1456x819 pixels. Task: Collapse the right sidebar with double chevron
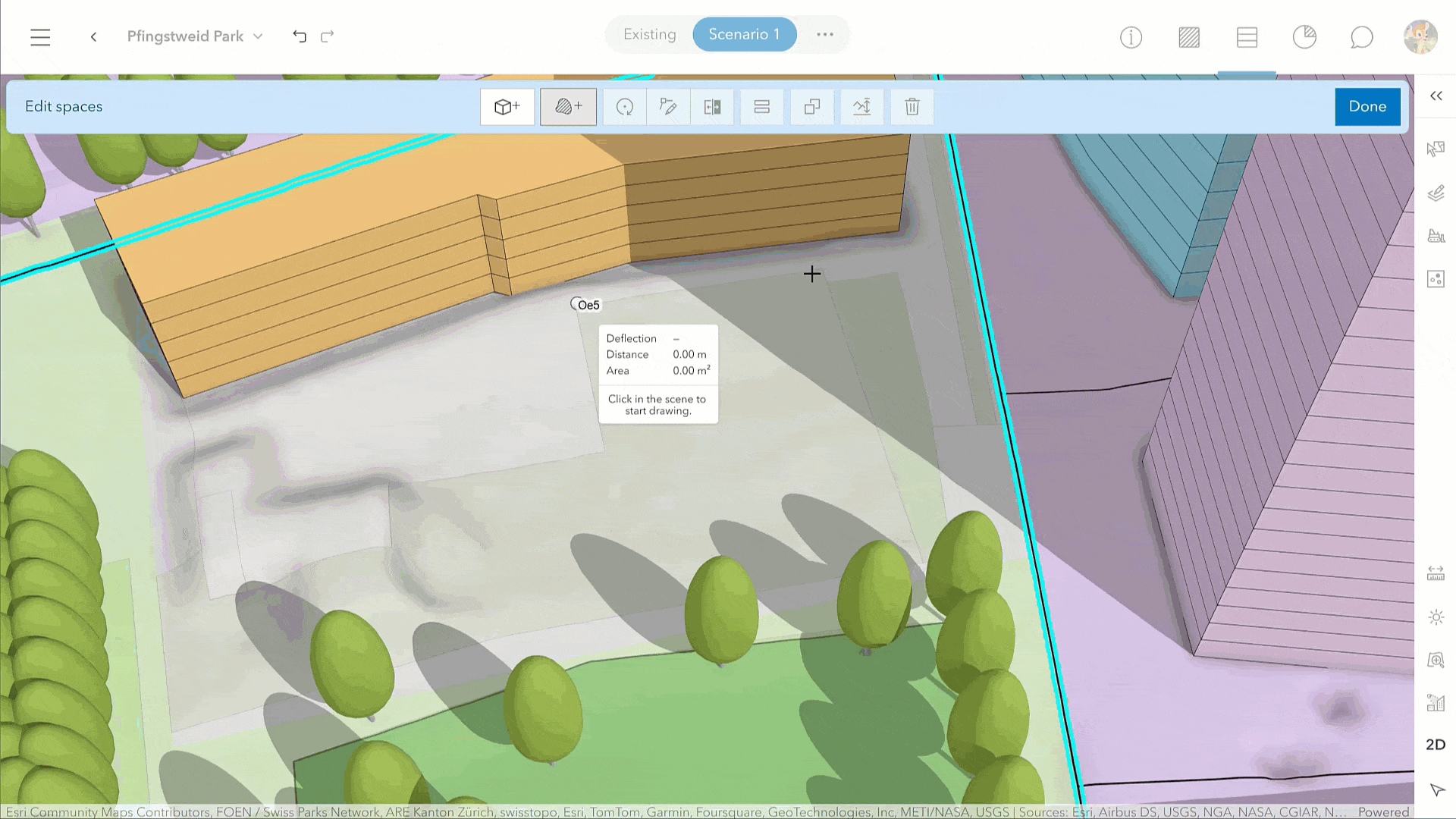click(1436, 96)
